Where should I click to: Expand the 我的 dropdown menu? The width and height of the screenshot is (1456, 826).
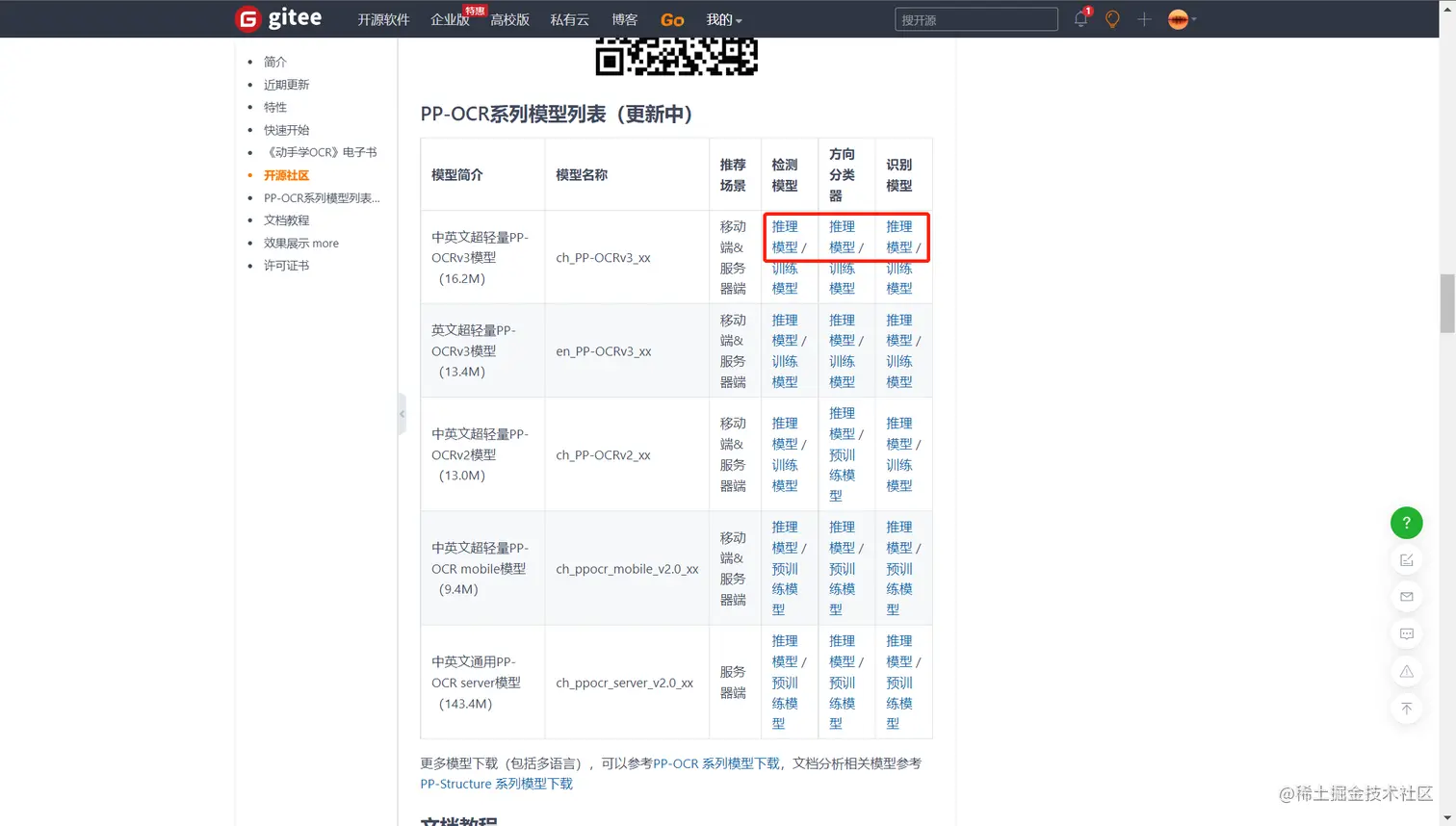[x=723, y=19]
